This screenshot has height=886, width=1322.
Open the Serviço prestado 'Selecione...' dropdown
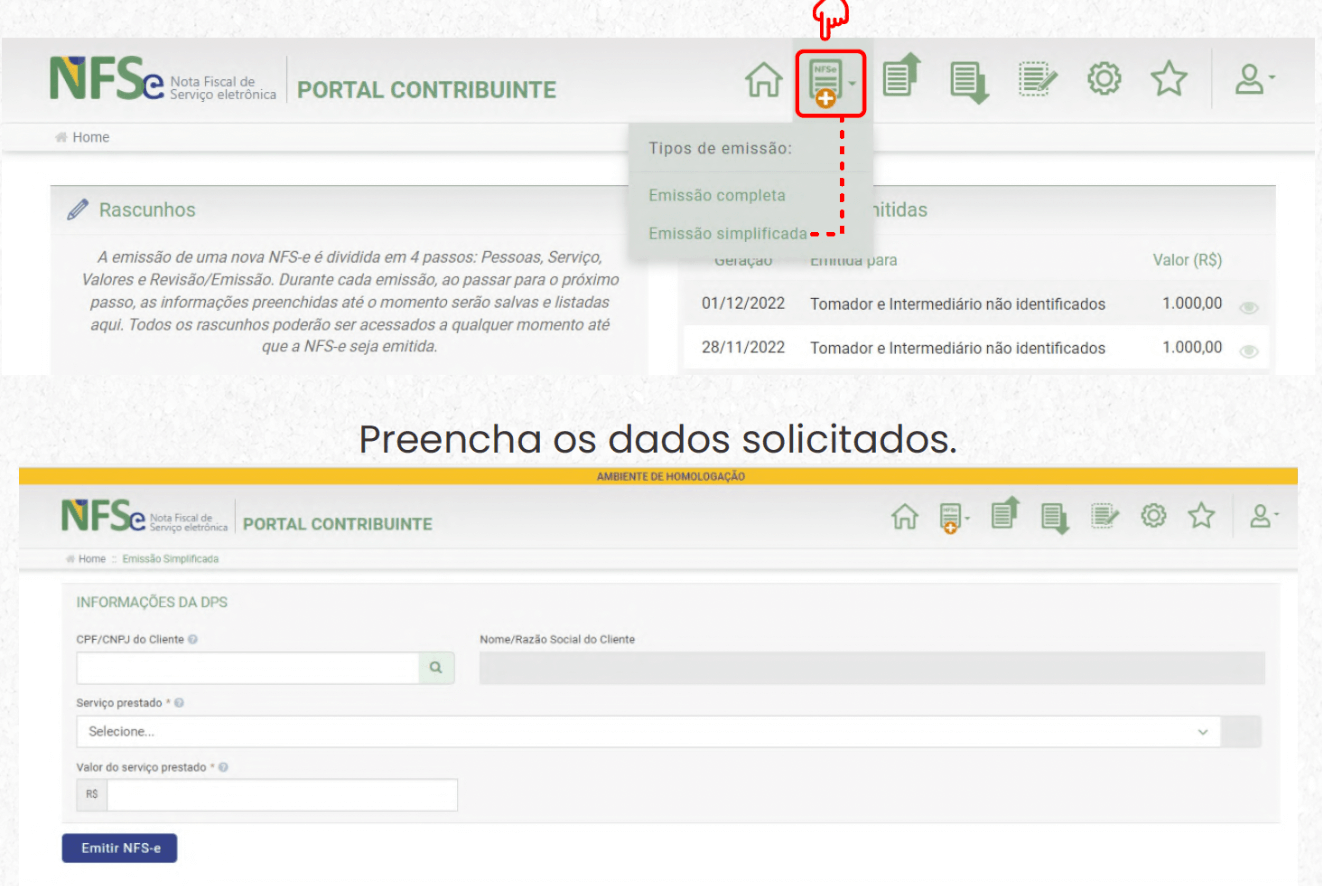tap(648, 731)
